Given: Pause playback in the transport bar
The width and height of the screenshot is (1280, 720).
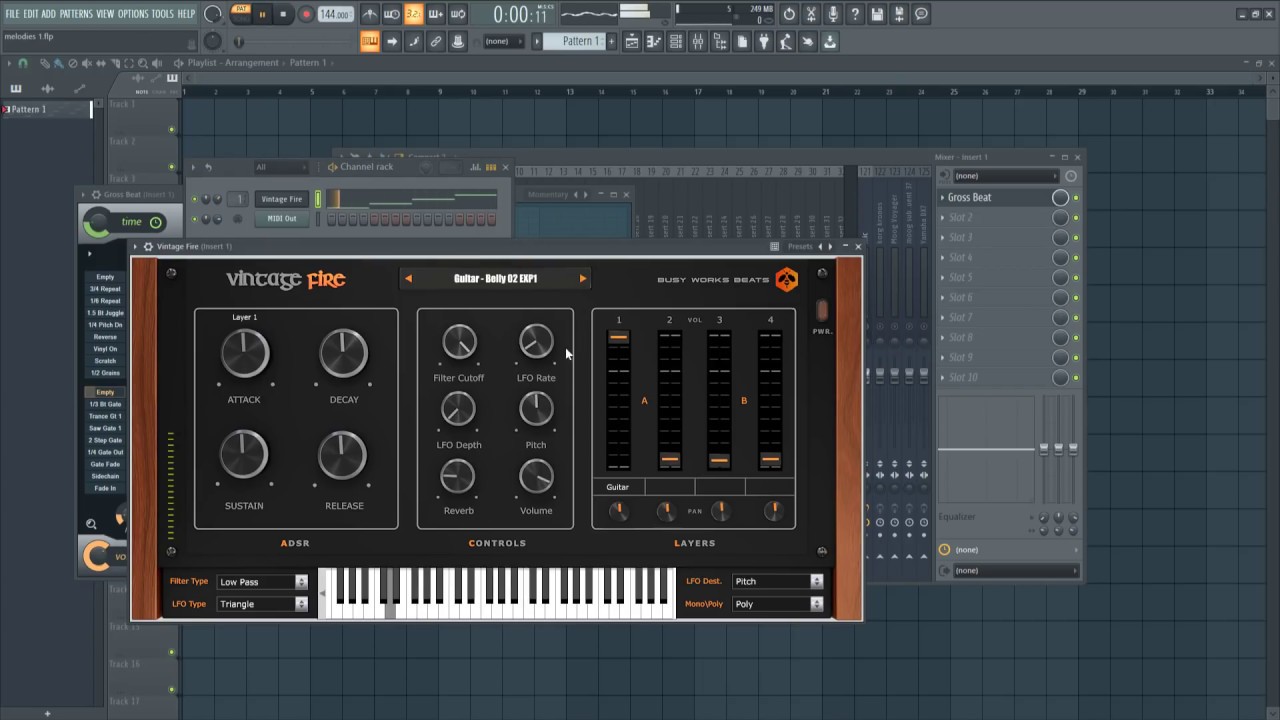Looking at the screenshot, I should coord(262,14).
